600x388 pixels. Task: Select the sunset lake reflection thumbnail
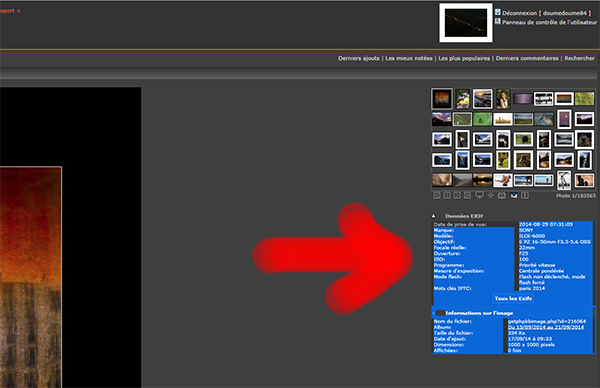coord(482,180)
